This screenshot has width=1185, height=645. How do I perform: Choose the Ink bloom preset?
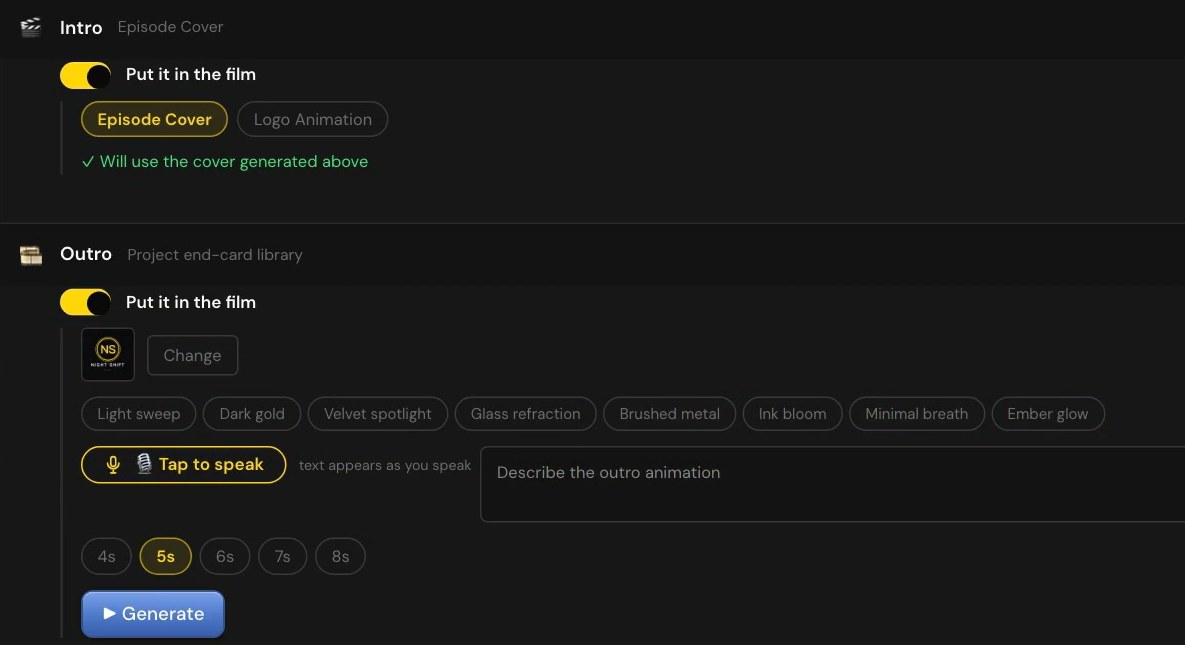coord(793,414)
